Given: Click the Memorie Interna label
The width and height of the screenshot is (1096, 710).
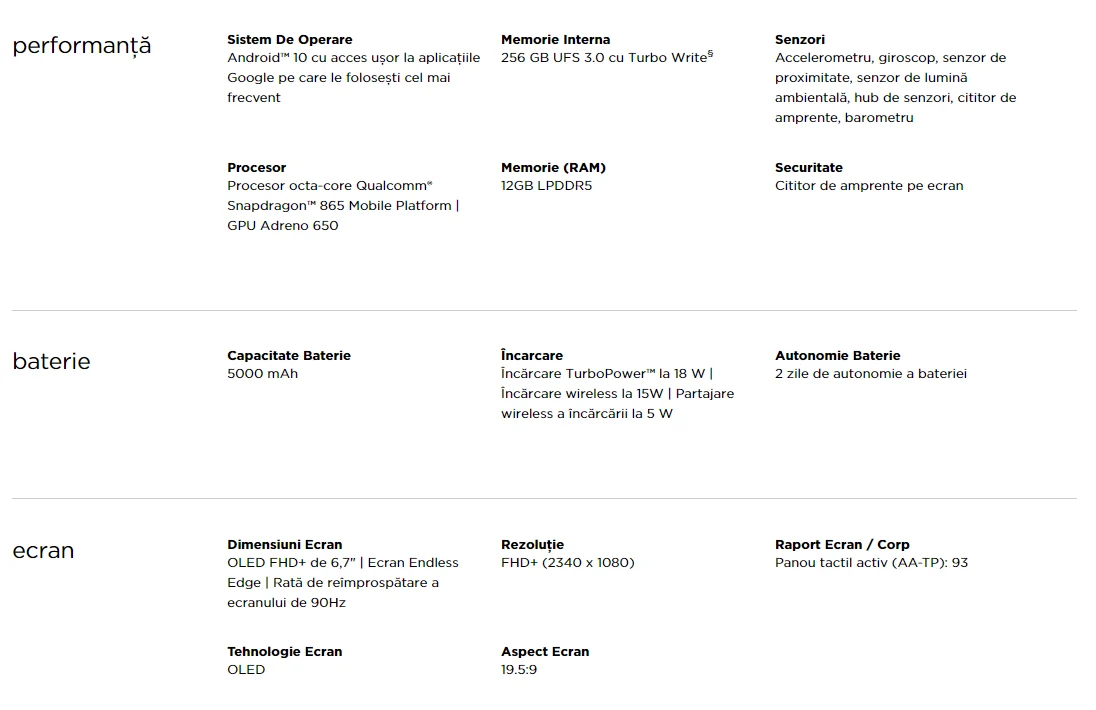Looking at the screenshot, I should coord(556,40).
